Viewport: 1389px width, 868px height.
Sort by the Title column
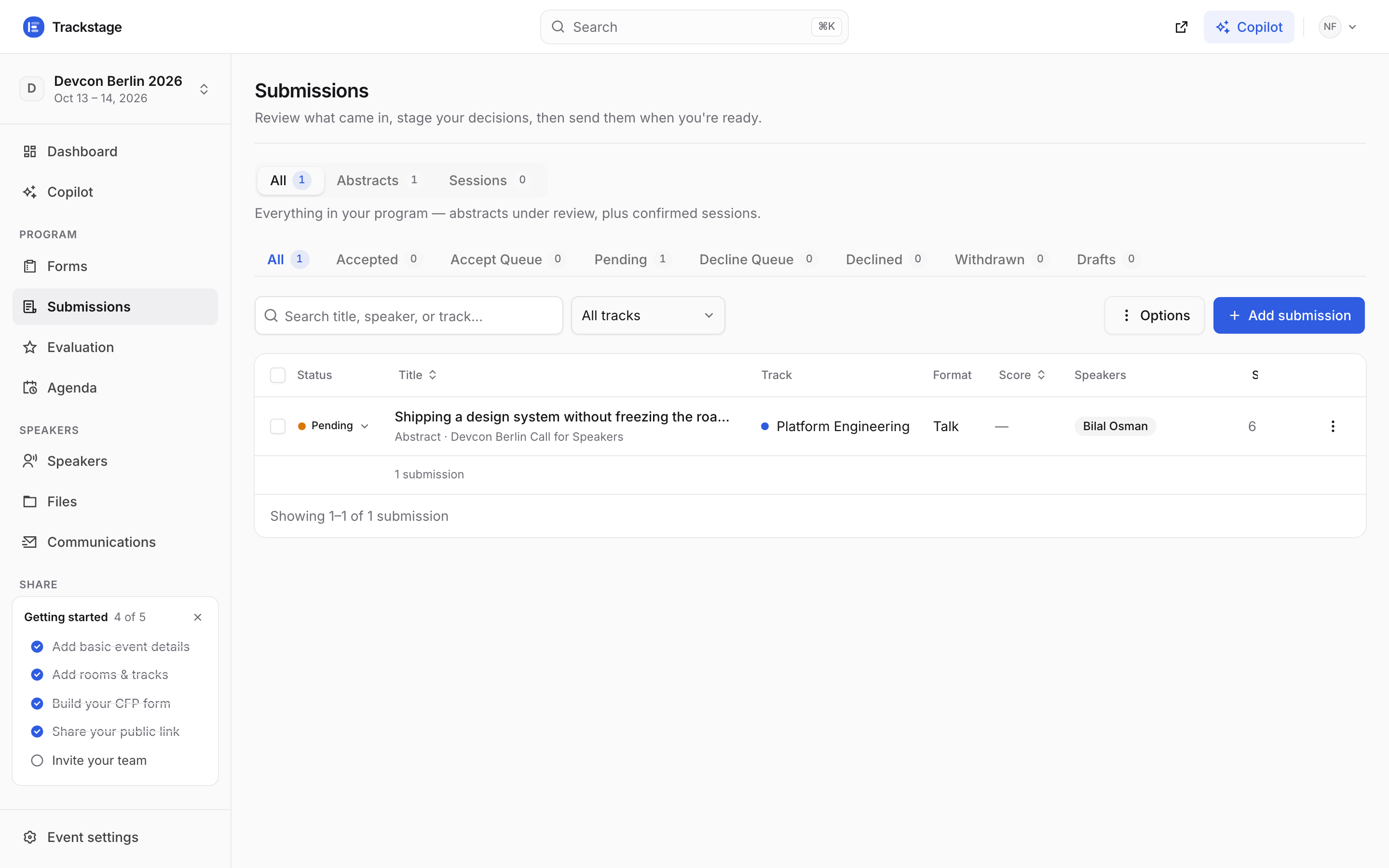pyautogui.click(x=418, y=375)
